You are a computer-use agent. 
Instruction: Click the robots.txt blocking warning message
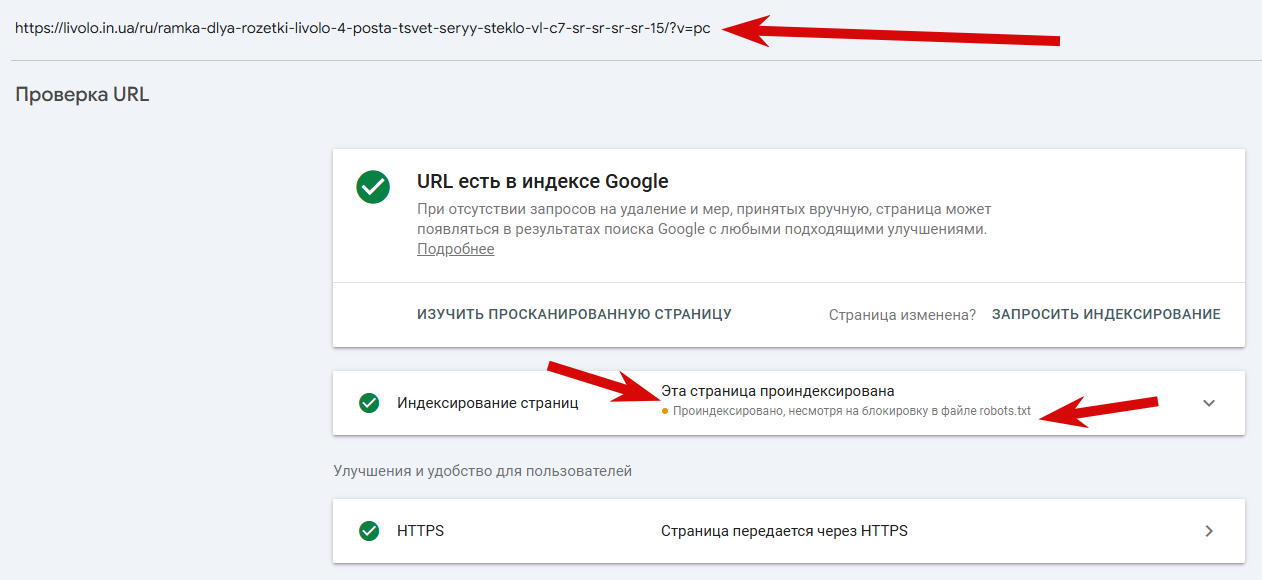pos(851,411)
